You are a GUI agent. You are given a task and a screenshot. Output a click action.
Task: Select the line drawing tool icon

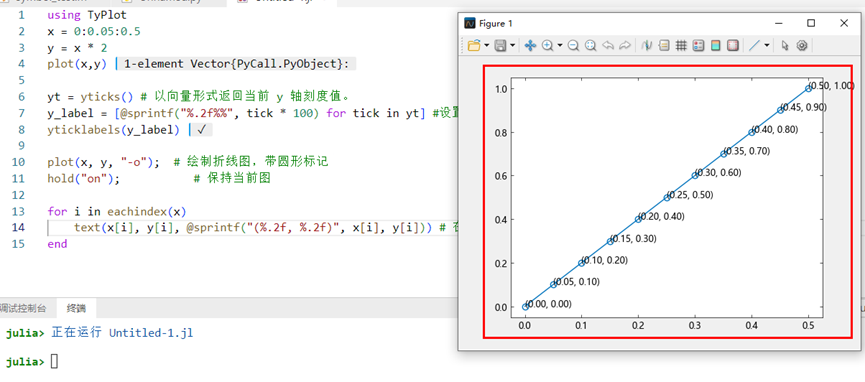coord(754,45)
